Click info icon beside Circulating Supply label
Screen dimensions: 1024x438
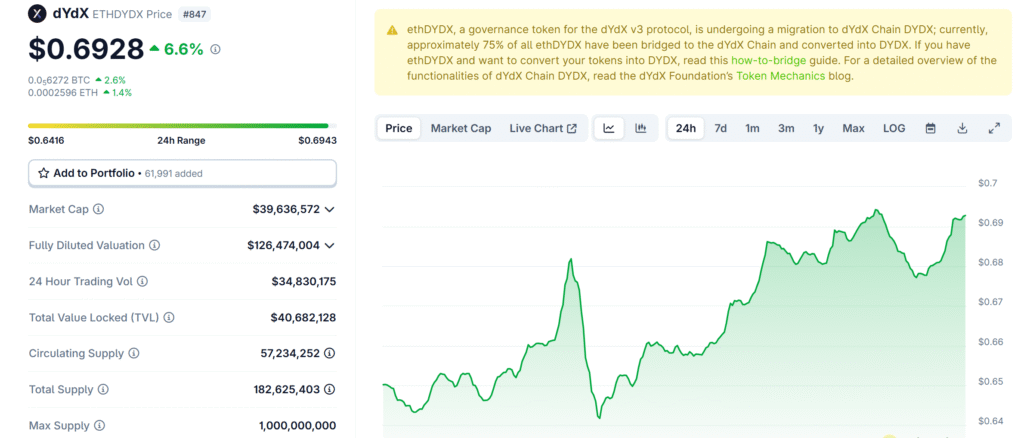(x=134, y=353)
